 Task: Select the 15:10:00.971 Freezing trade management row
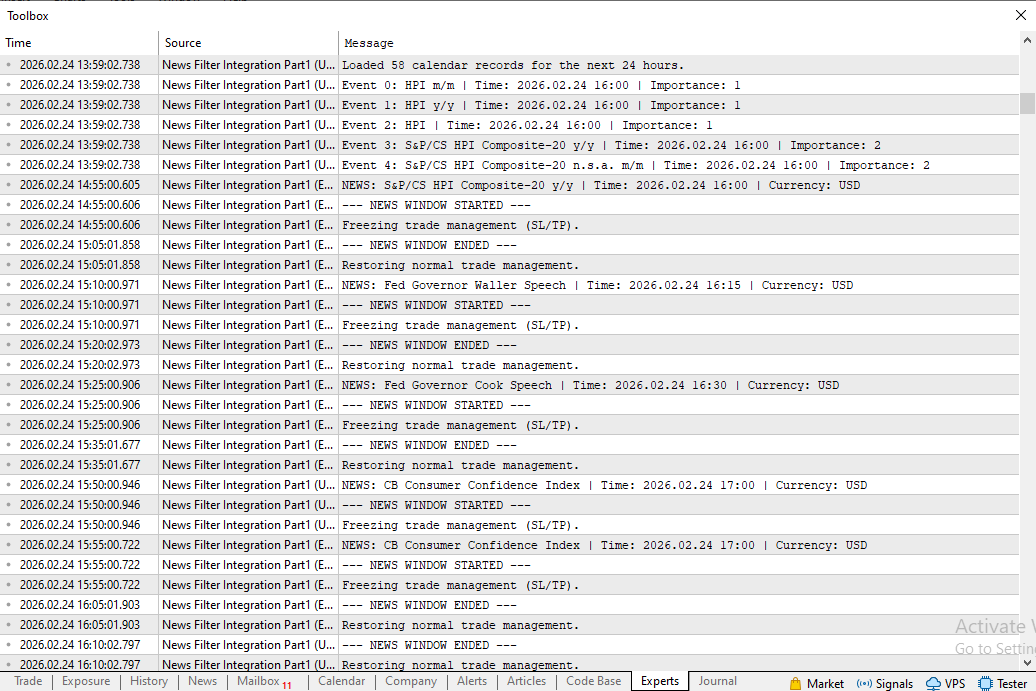pyautogui.click(x=509, y=325)
